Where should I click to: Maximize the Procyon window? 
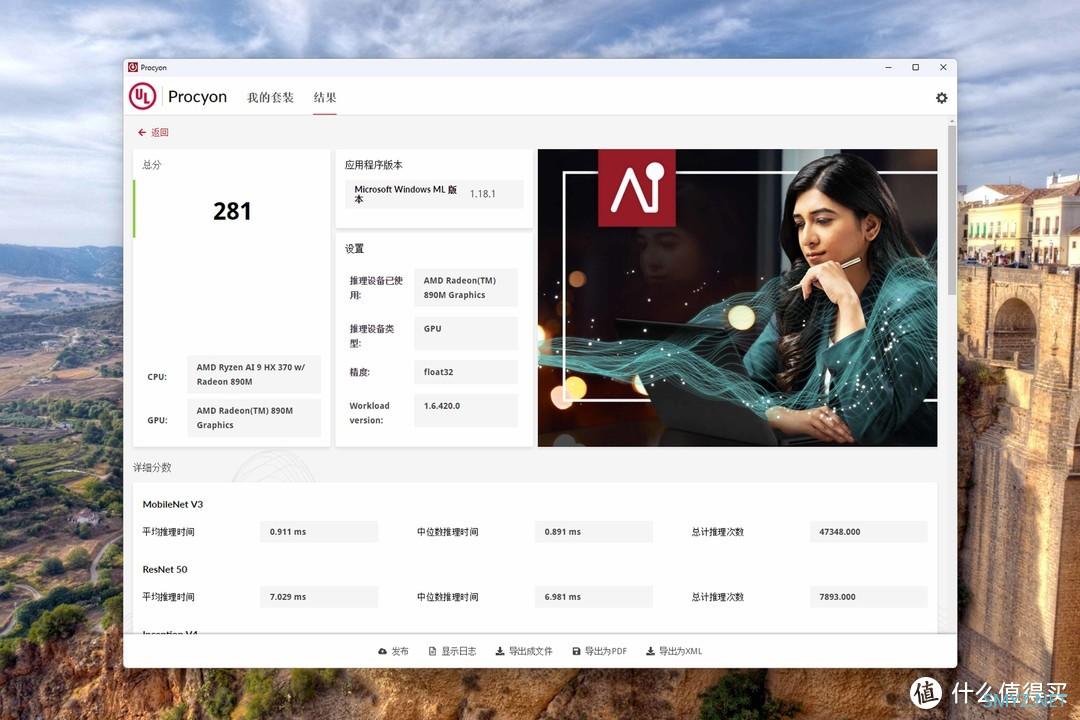tap(915, 68)
